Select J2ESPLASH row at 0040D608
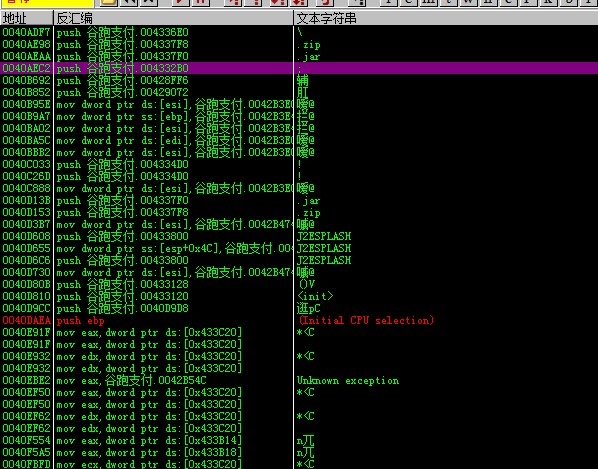The height and width of the screenshot is (469, 598). (299, 236)
